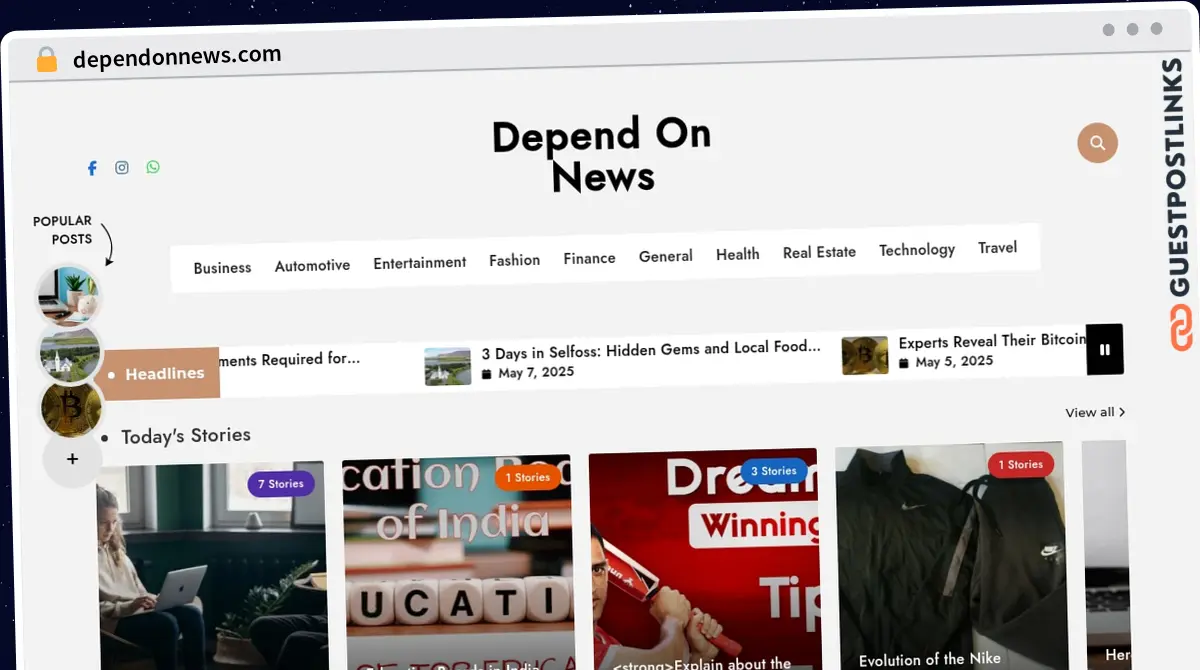Screen dimensions: 1200x670
Task: Select the Business menu item
Action: pos(222,268)
